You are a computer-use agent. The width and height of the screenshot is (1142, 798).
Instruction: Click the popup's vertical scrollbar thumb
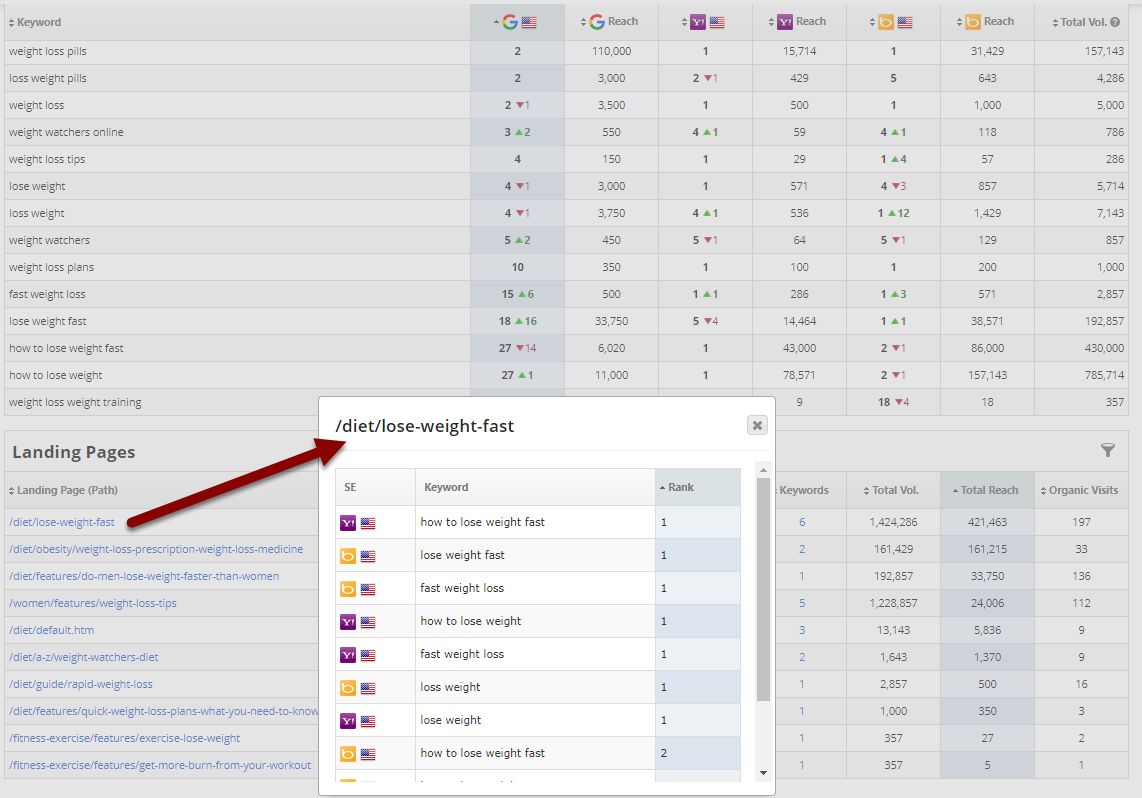[764, 590]
